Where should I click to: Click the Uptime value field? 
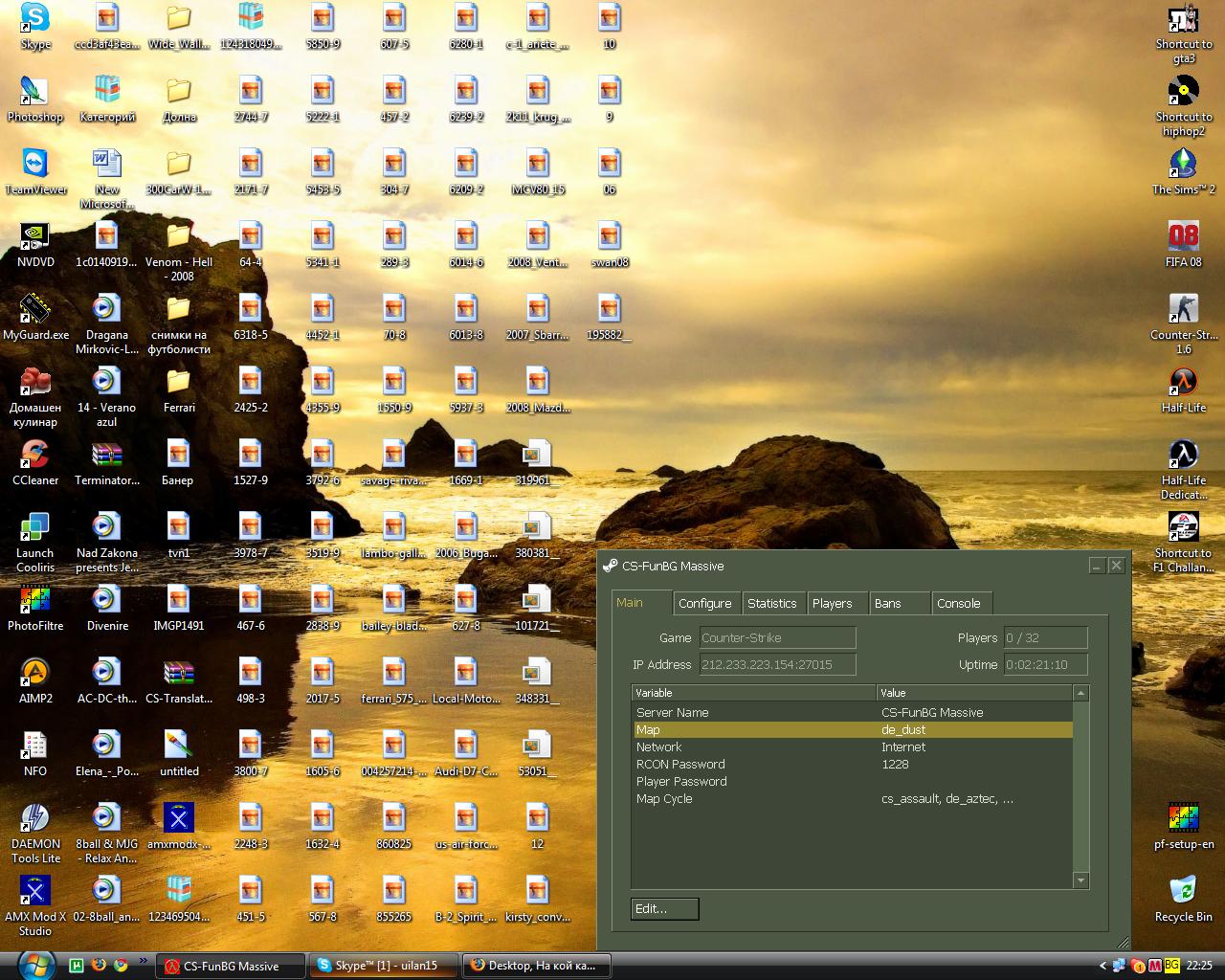coord(1045,664)
